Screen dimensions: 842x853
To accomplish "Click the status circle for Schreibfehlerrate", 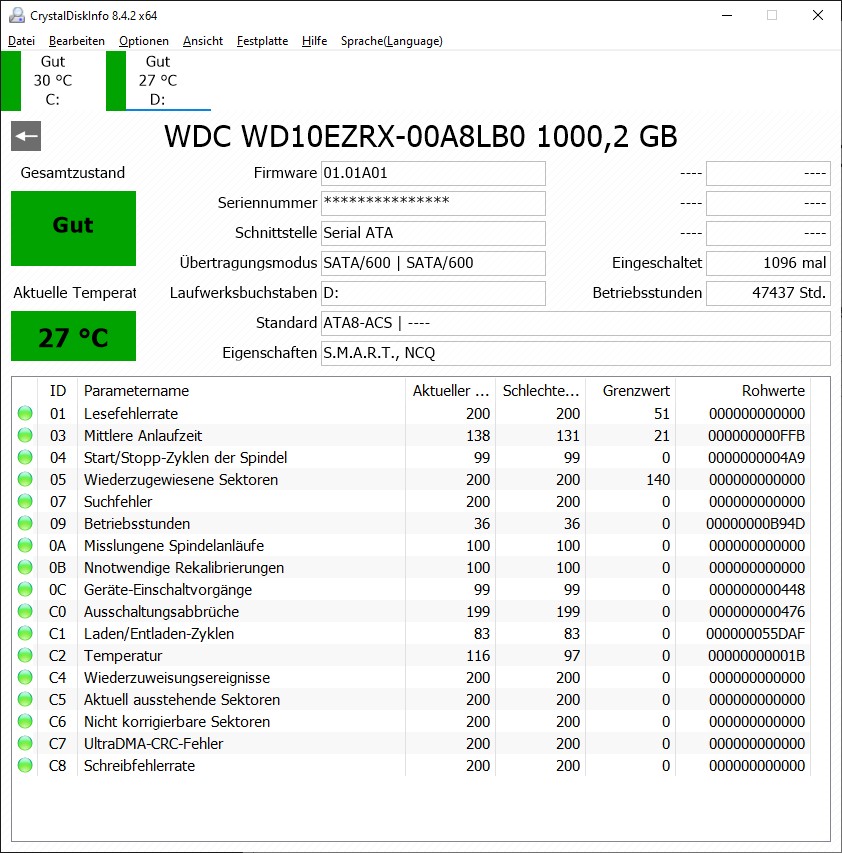I will point(25,766).
